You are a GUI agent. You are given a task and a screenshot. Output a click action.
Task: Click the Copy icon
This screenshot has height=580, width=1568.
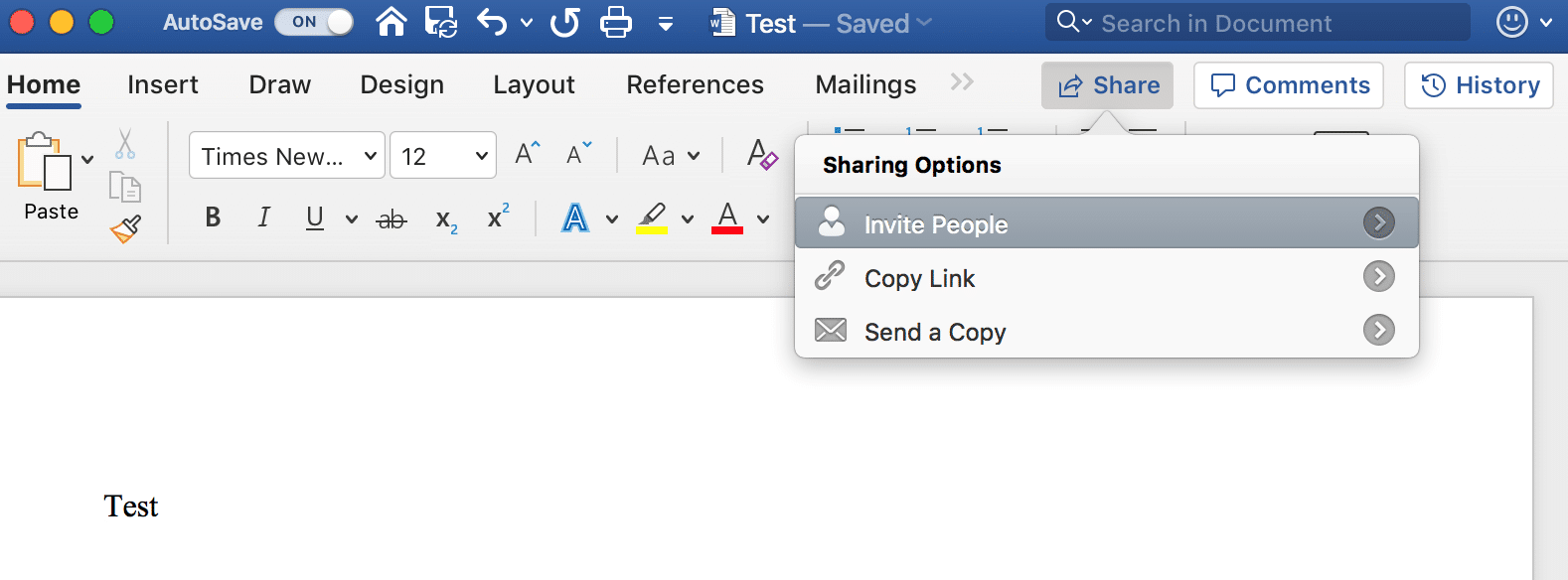pyautogui.click(x=125, y=187)
